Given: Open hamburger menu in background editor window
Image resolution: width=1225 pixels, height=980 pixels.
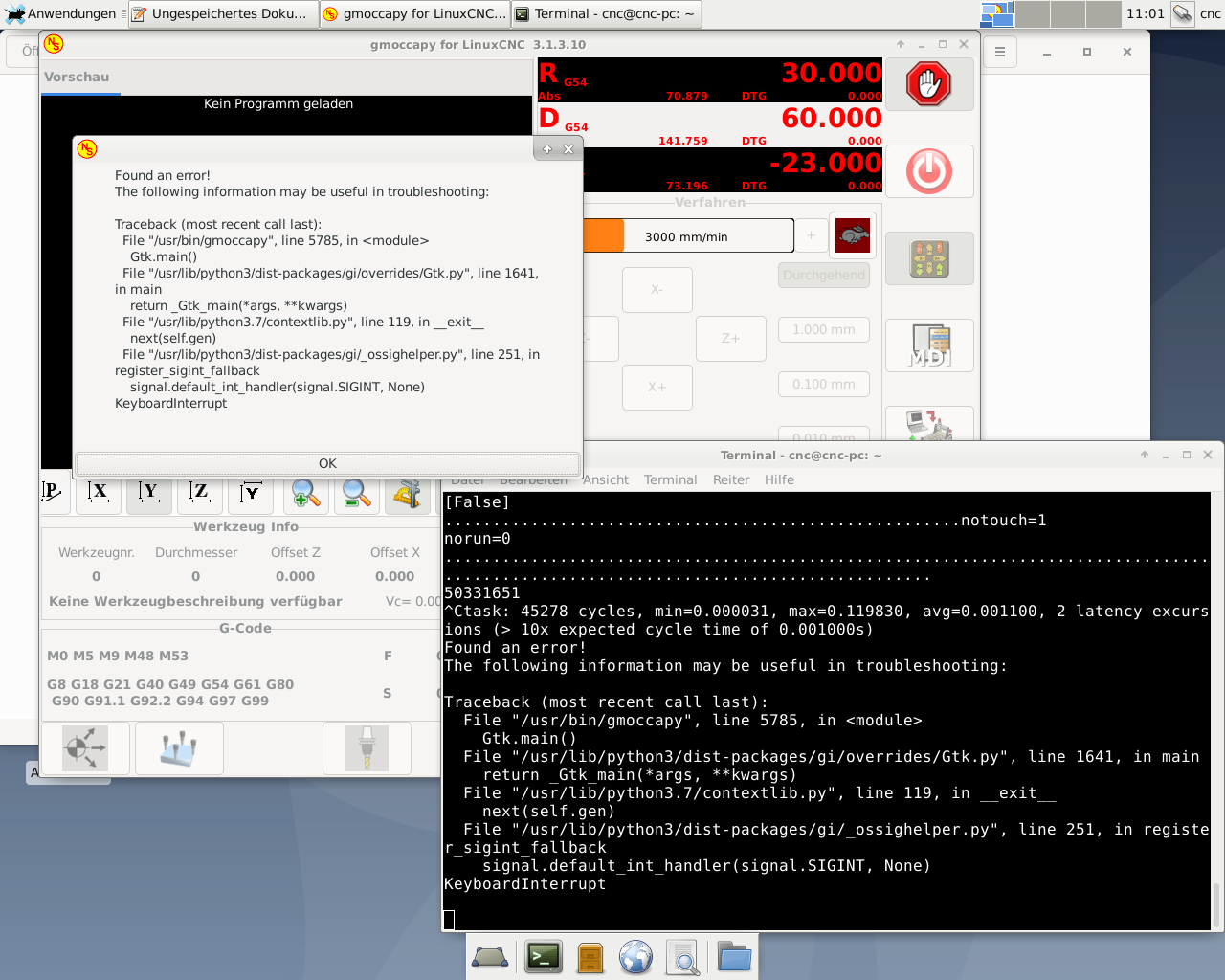Looking at the screenshot, I should (1000, 52).
